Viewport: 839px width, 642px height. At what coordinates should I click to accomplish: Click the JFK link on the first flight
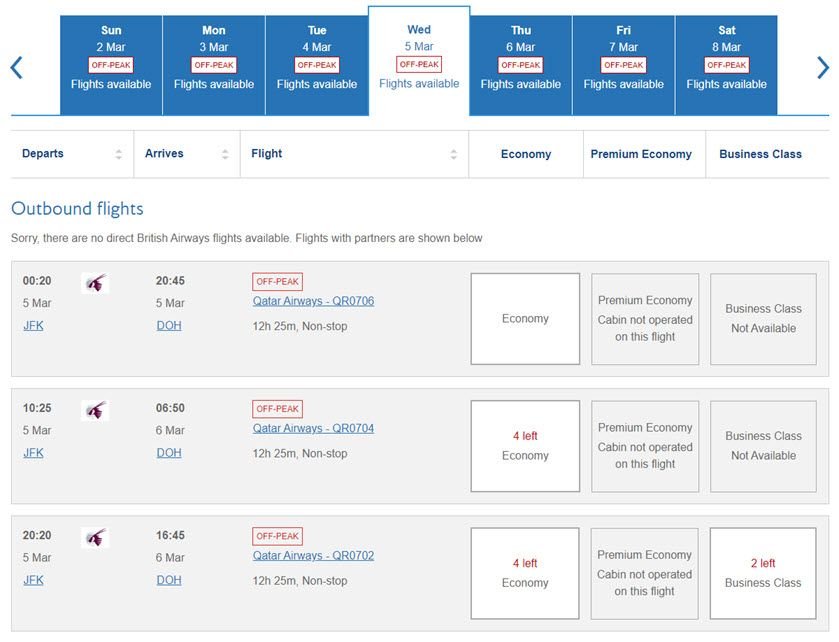pyautogui.click(x=33, y=325)
